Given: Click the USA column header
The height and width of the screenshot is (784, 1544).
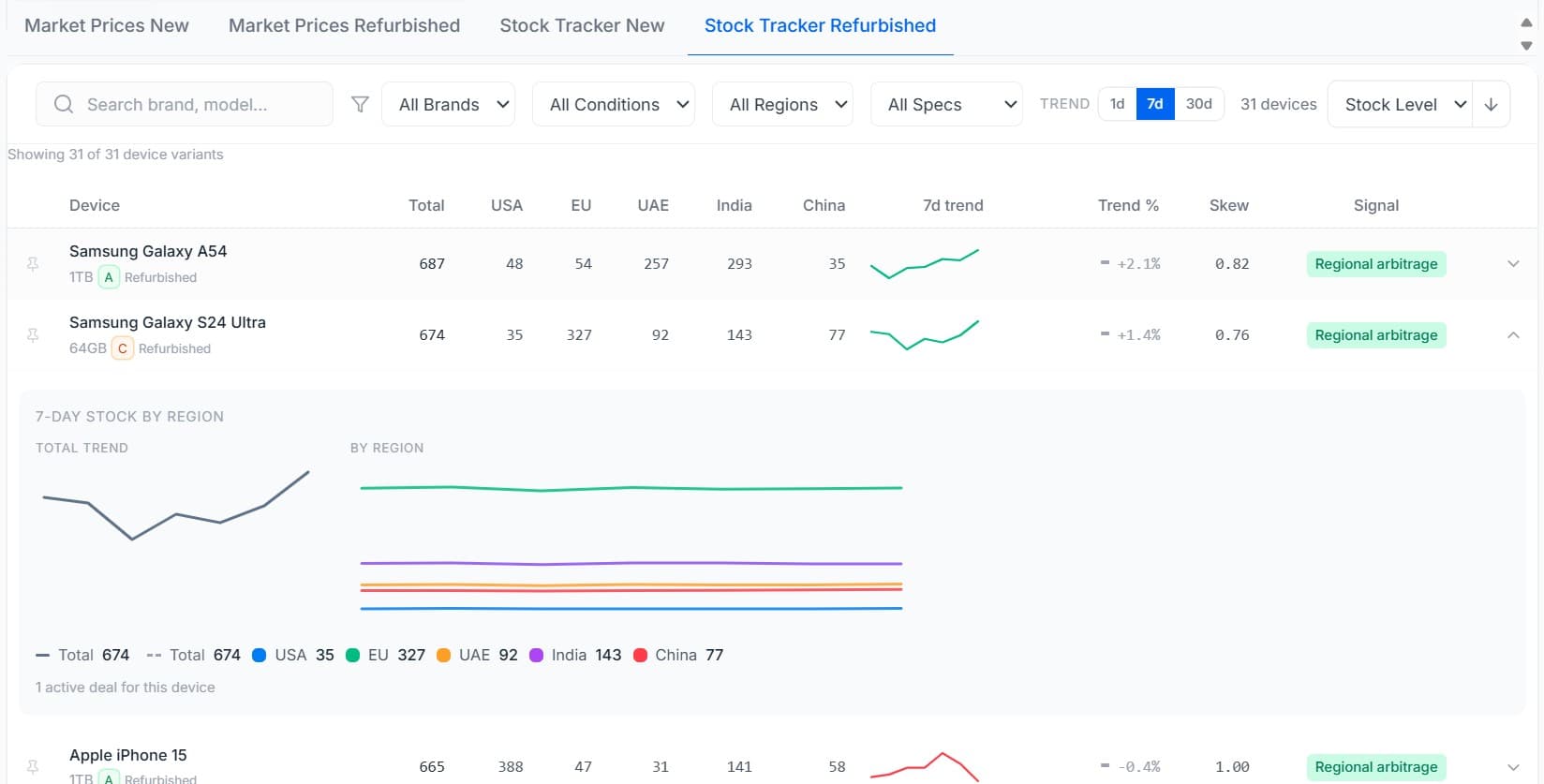Looking at the screenshot, I should click(507, 205).
